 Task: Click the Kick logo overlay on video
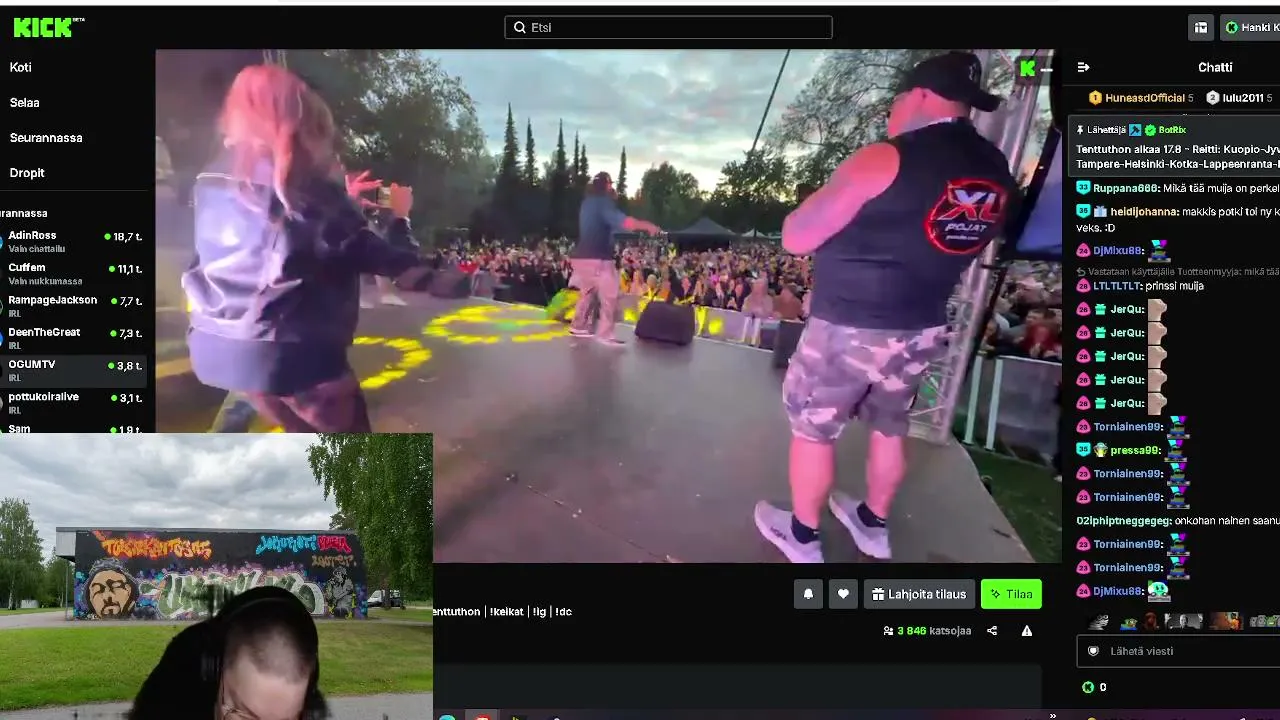pos(1027,68)
